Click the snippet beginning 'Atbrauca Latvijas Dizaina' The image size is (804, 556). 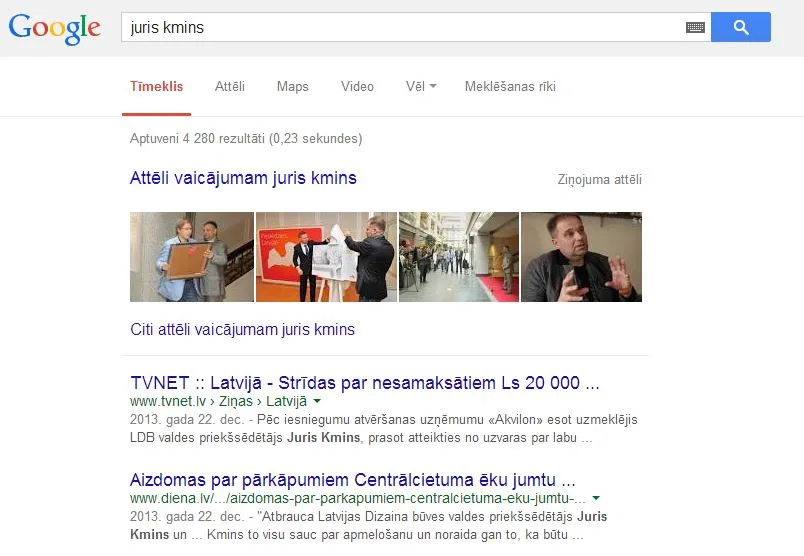pos(368,526)
